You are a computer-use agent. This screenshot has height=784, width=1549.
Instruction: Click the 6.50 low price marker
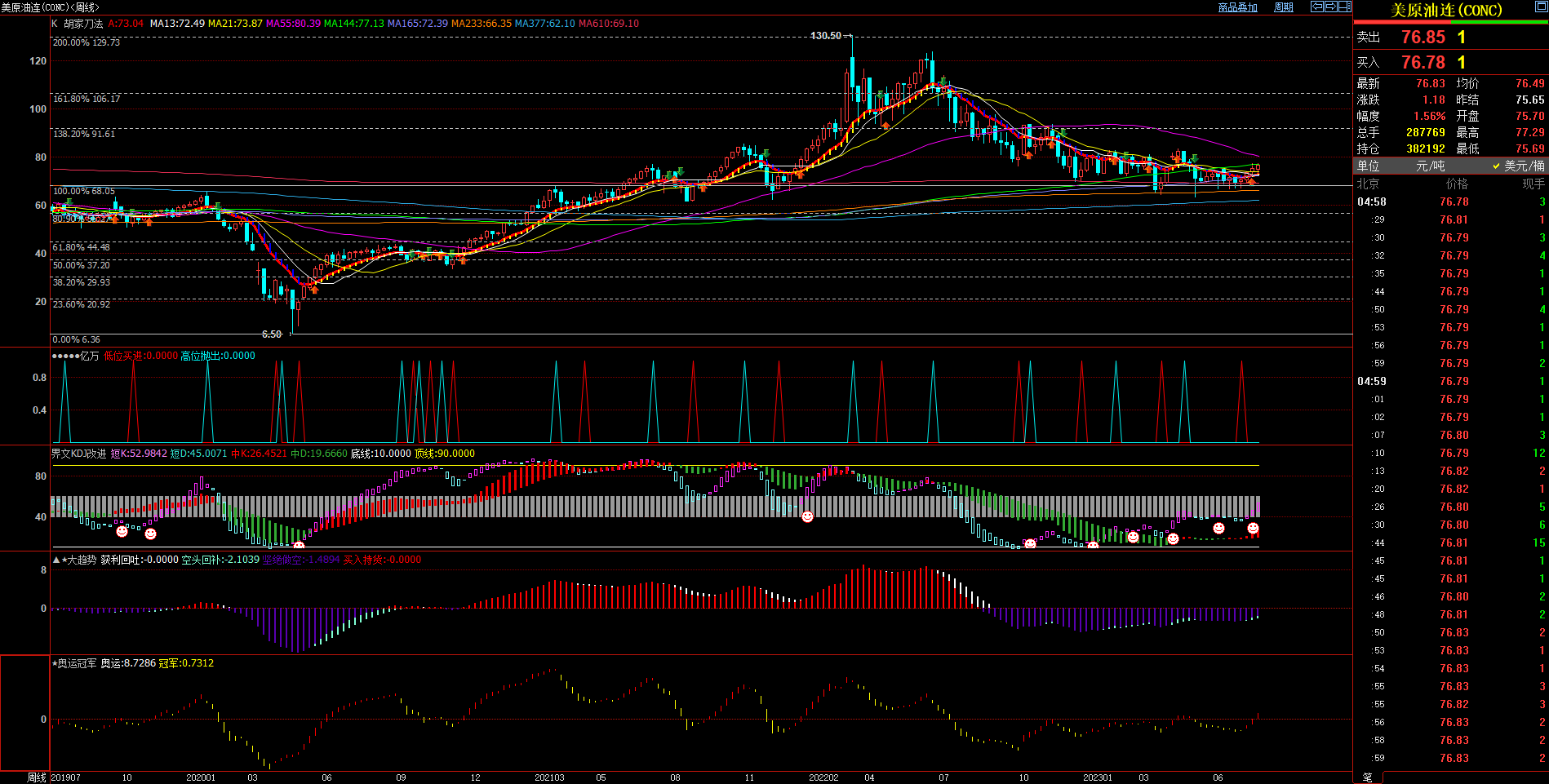tap(272, 334)
